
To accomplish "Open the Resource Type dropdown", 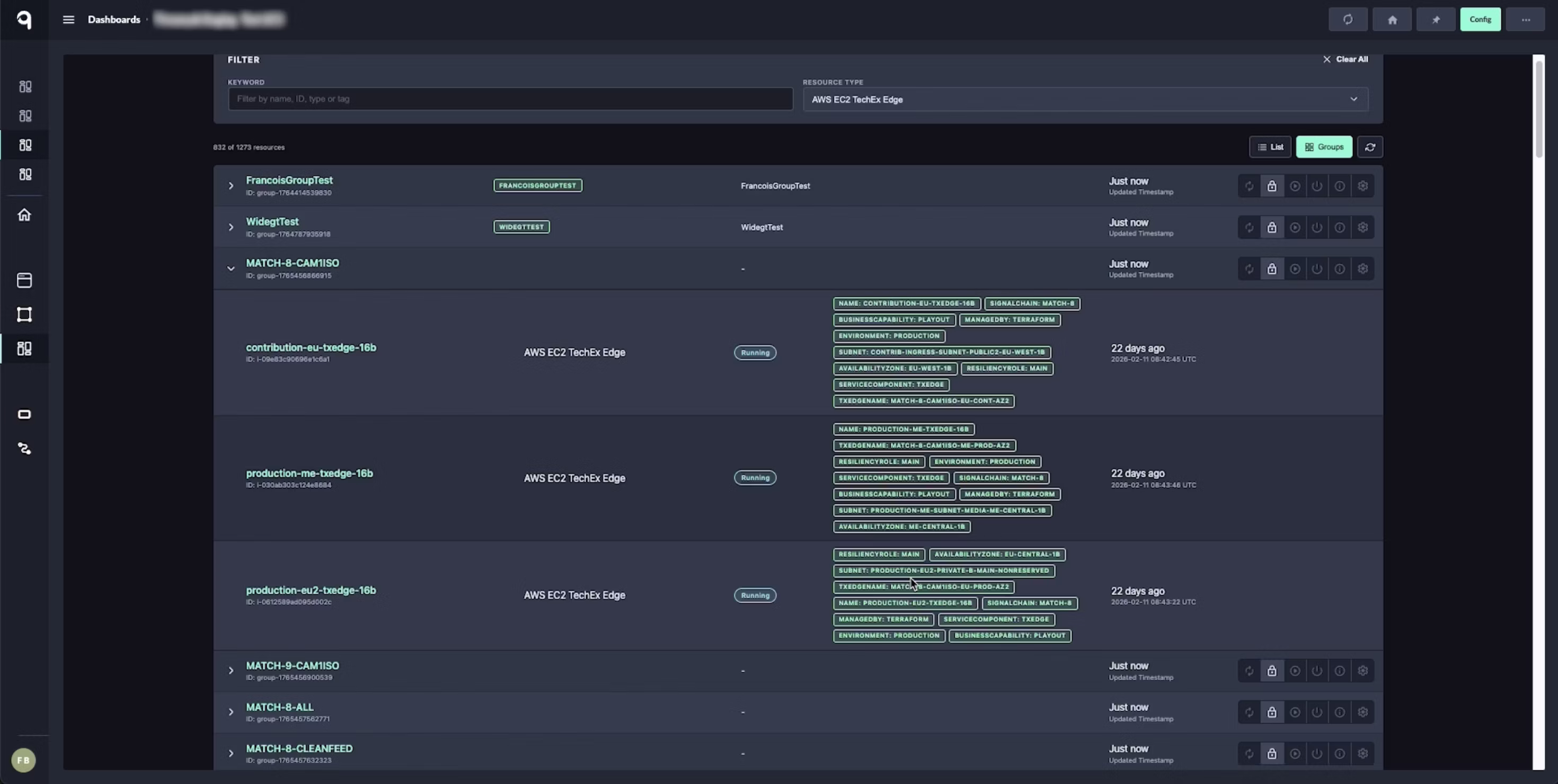I will (1085, 99).
